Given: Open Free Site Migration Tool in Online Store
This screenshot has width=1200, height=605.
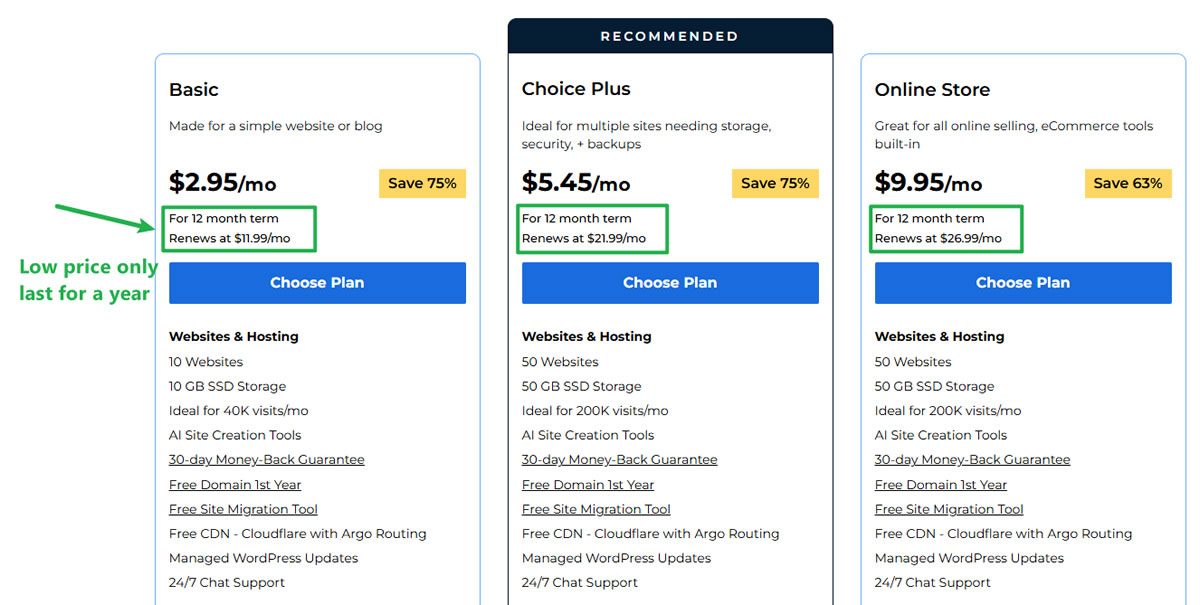Looking at the screenshot, I should coord(949,509).
